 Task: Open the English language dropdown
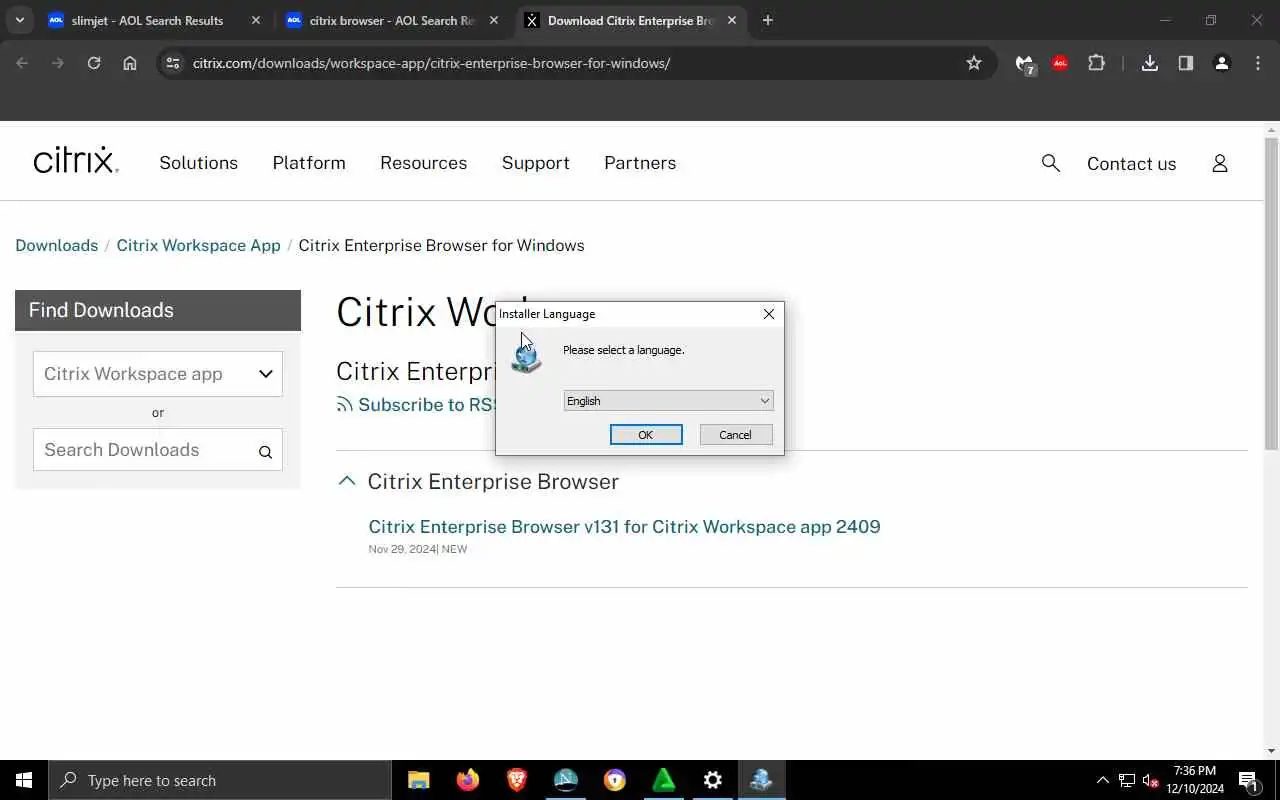pos(668,401)
